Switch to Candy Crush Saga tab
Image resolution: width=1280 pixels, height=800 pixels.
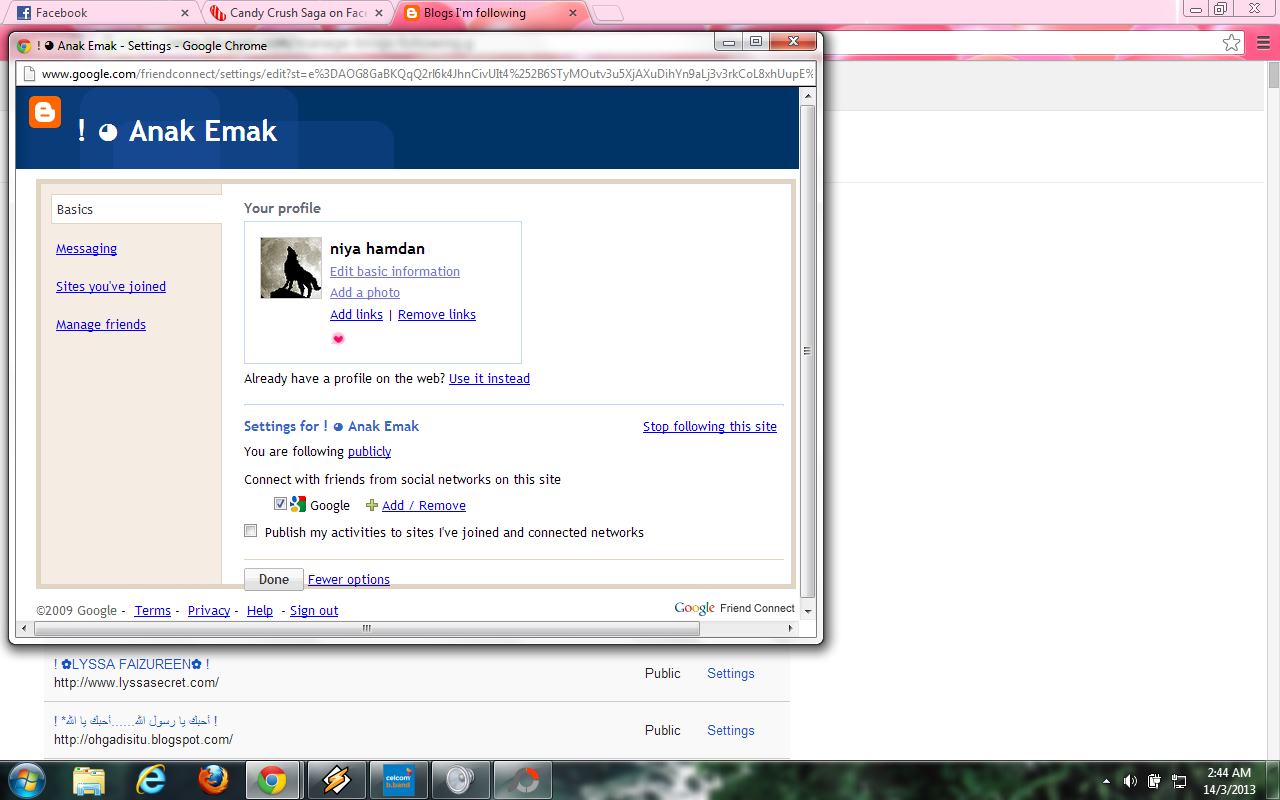(295, 13)
